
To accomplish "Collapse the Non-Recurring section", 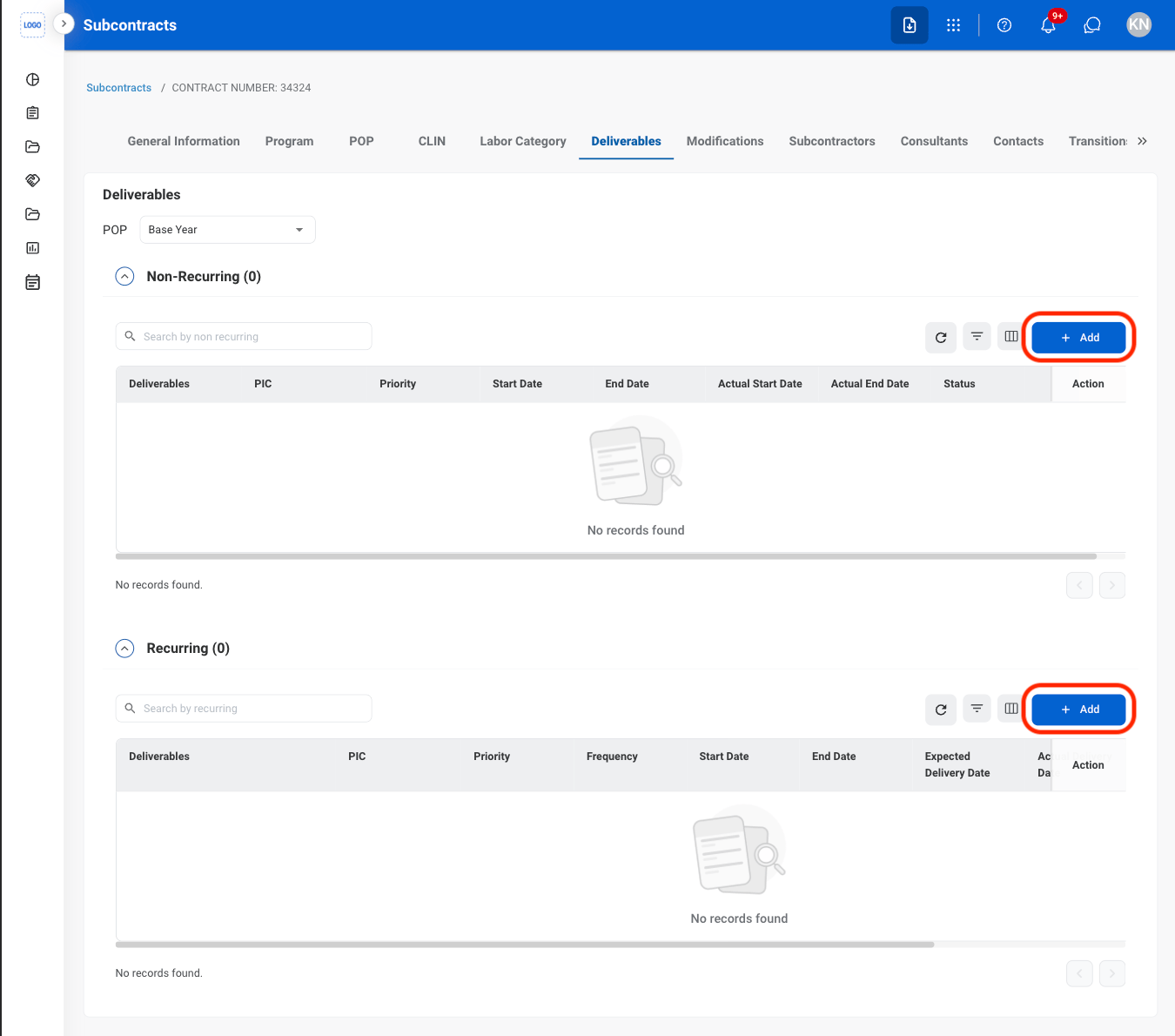I will pyautogui.click(x=125, y=276).
